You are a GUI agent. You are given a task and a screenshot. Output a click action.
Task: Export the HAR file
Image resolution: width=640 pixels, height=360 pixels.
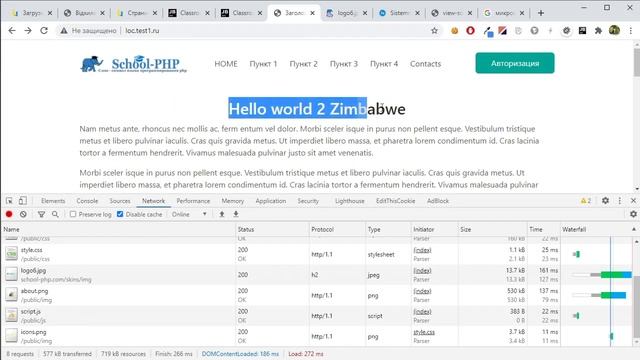pos(236,214)
